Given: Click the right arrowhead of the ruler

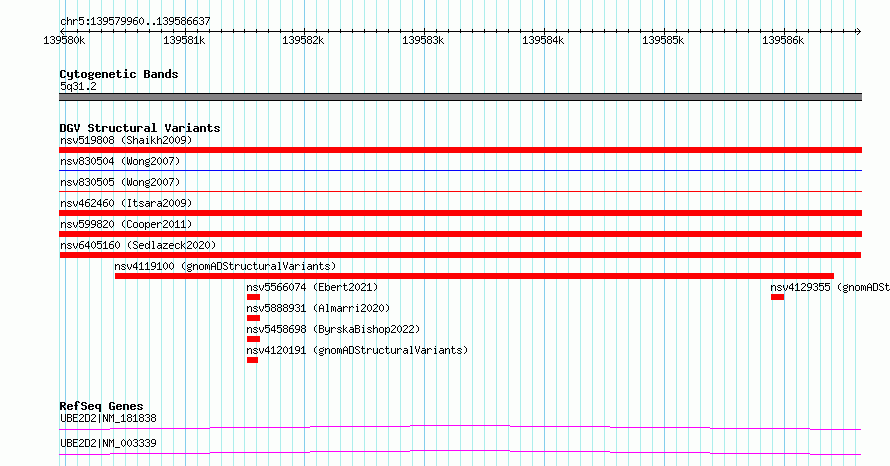Looking at the screenshot, I should tap(859, 32).
